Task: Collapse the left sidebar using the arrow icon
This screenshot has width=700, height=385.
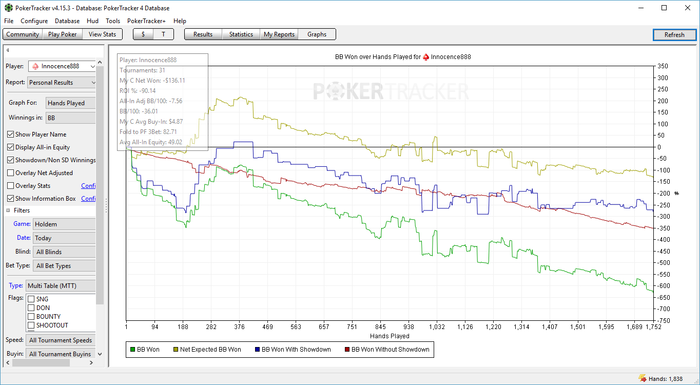Action: 8,50
